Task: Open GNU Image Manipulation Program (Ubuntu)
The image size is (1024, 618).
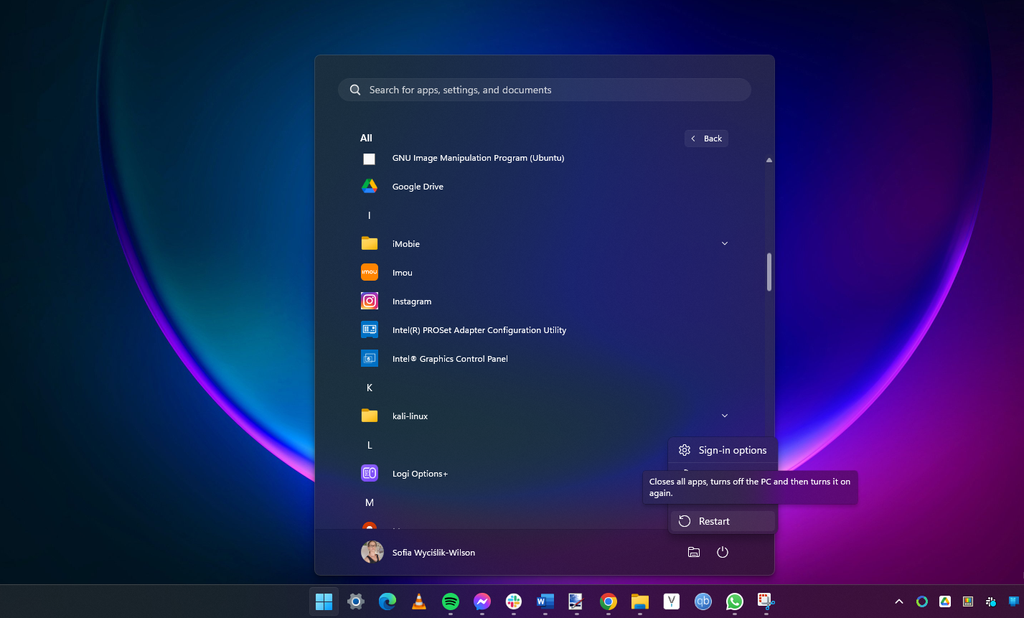Action: [478, 158]
